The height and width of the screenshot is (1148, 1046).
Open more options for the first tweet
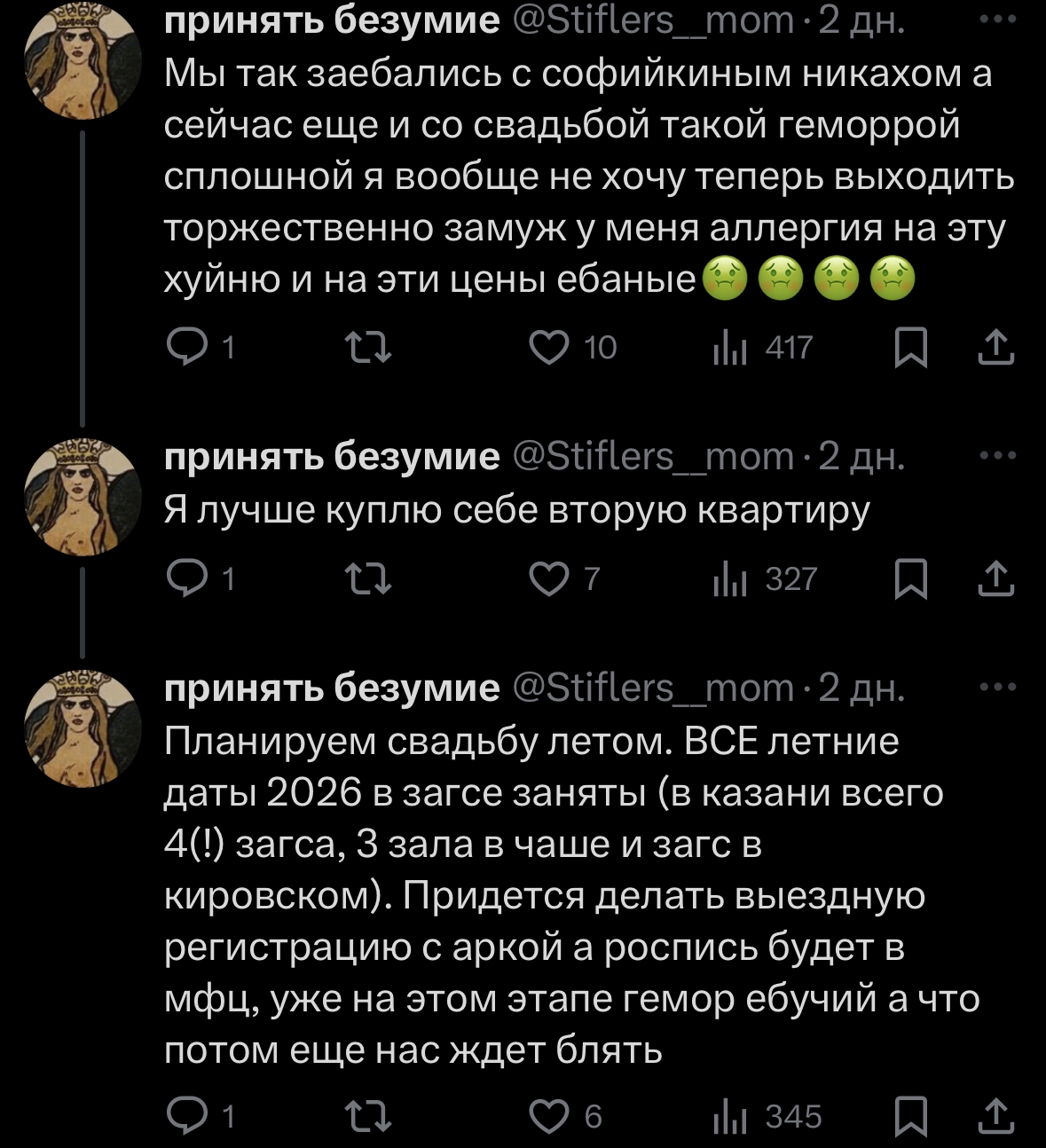999,20
